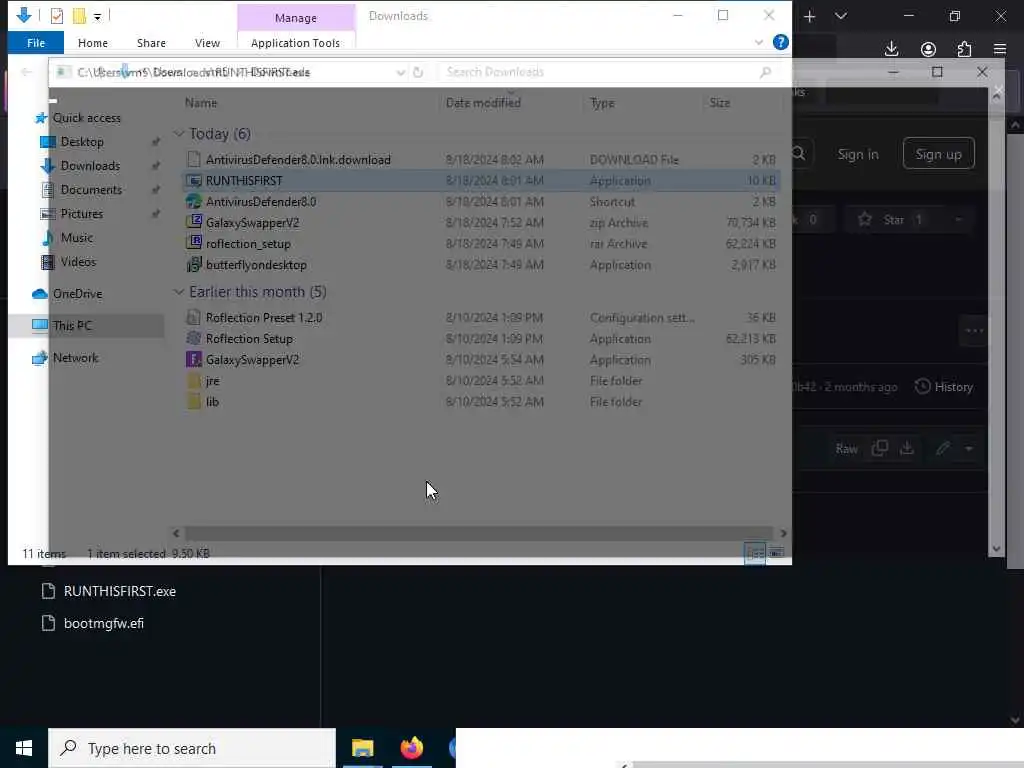Image resolution: width=1024 pixels, height=768 pixels.
Task: Click Sign in on the web page
Action: point(858,155)
